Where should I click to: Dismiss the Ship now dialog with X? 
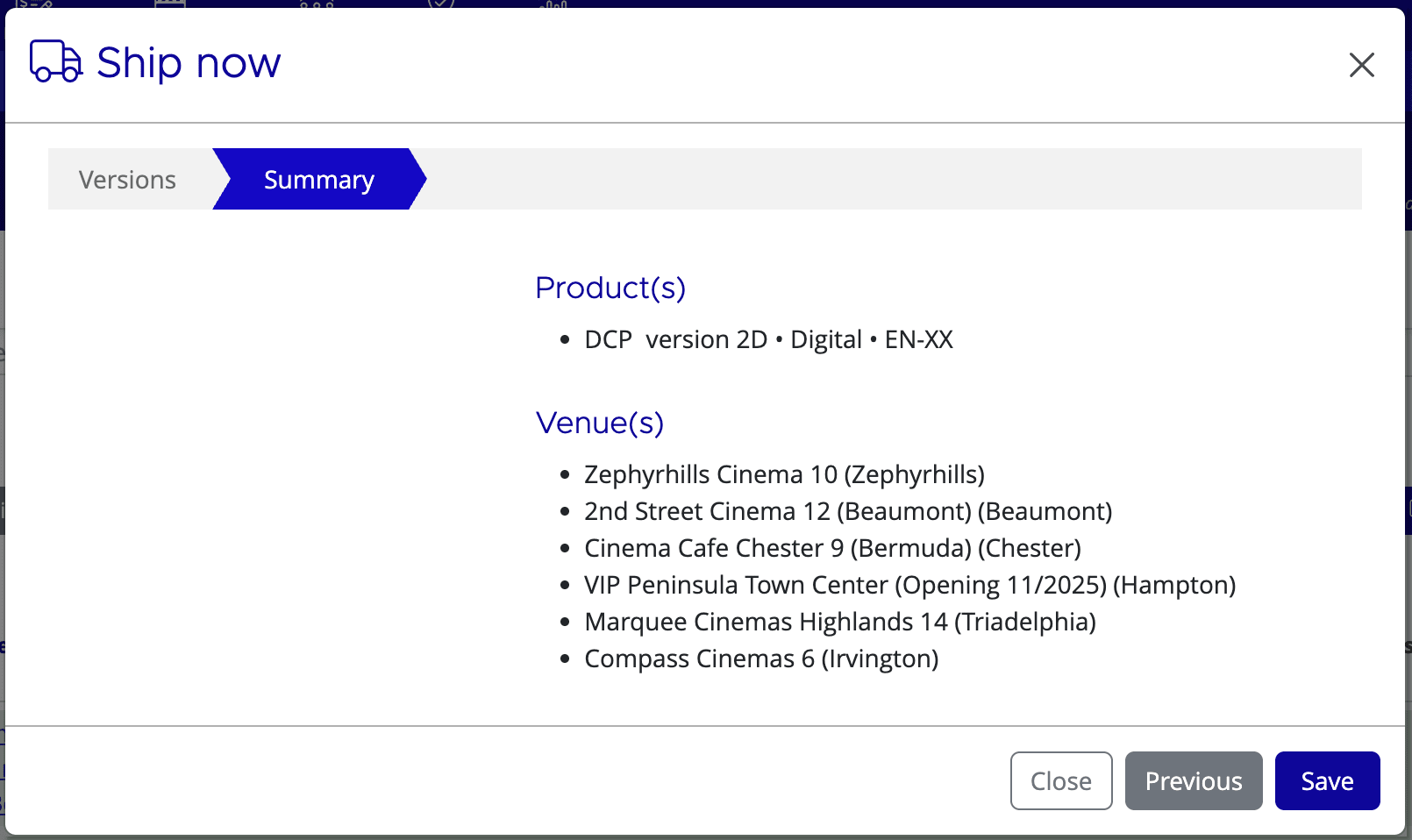pyautogui.click(x=1361, y=65)
